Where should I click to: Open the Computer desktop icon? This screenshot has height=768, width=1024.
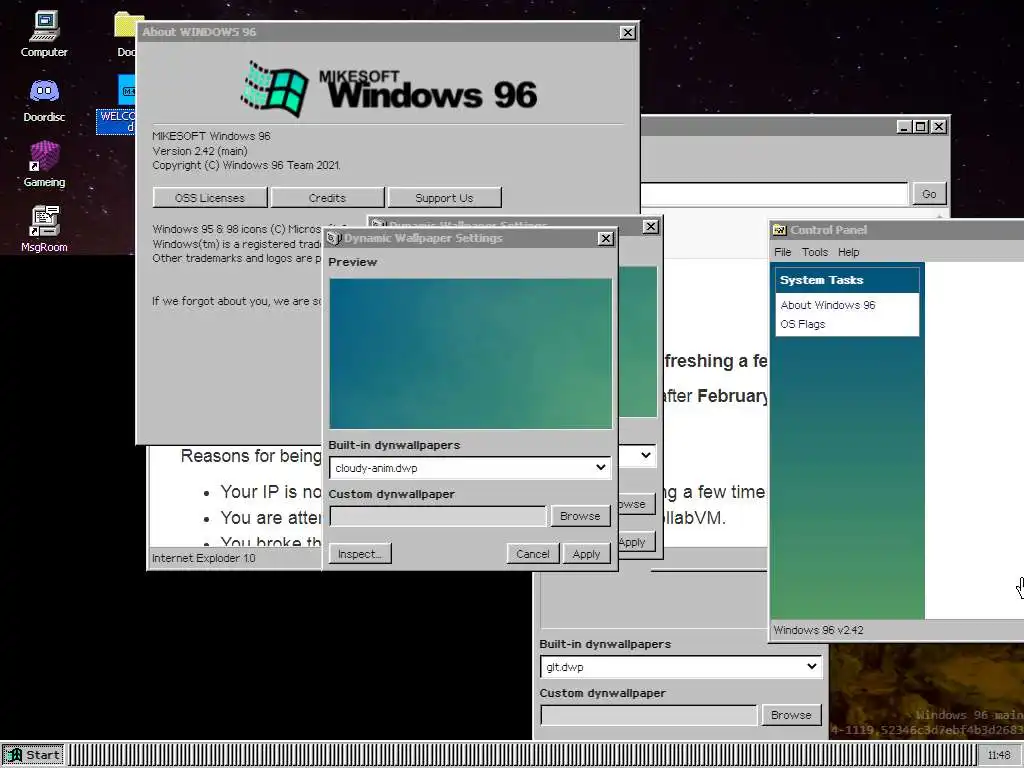pos(44,34)
